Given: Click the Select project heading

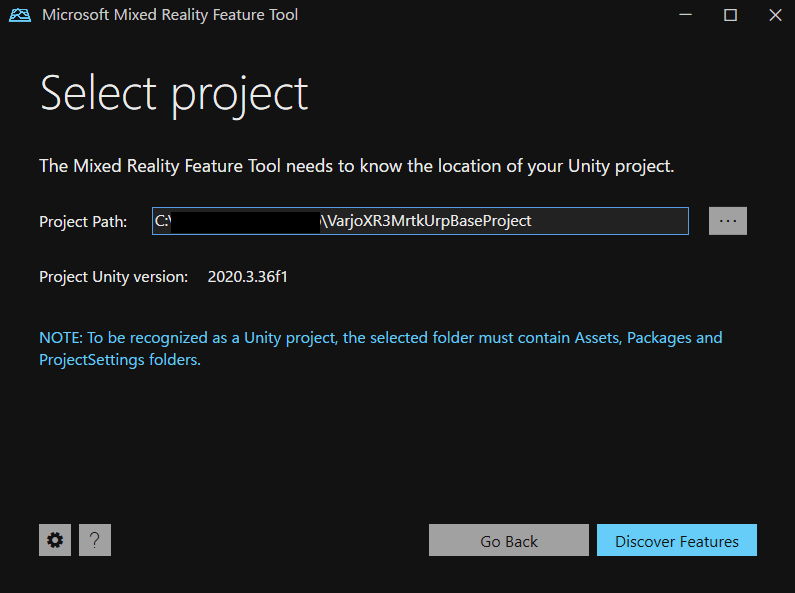Looking at the screenshot, I should tap(174, 94).
